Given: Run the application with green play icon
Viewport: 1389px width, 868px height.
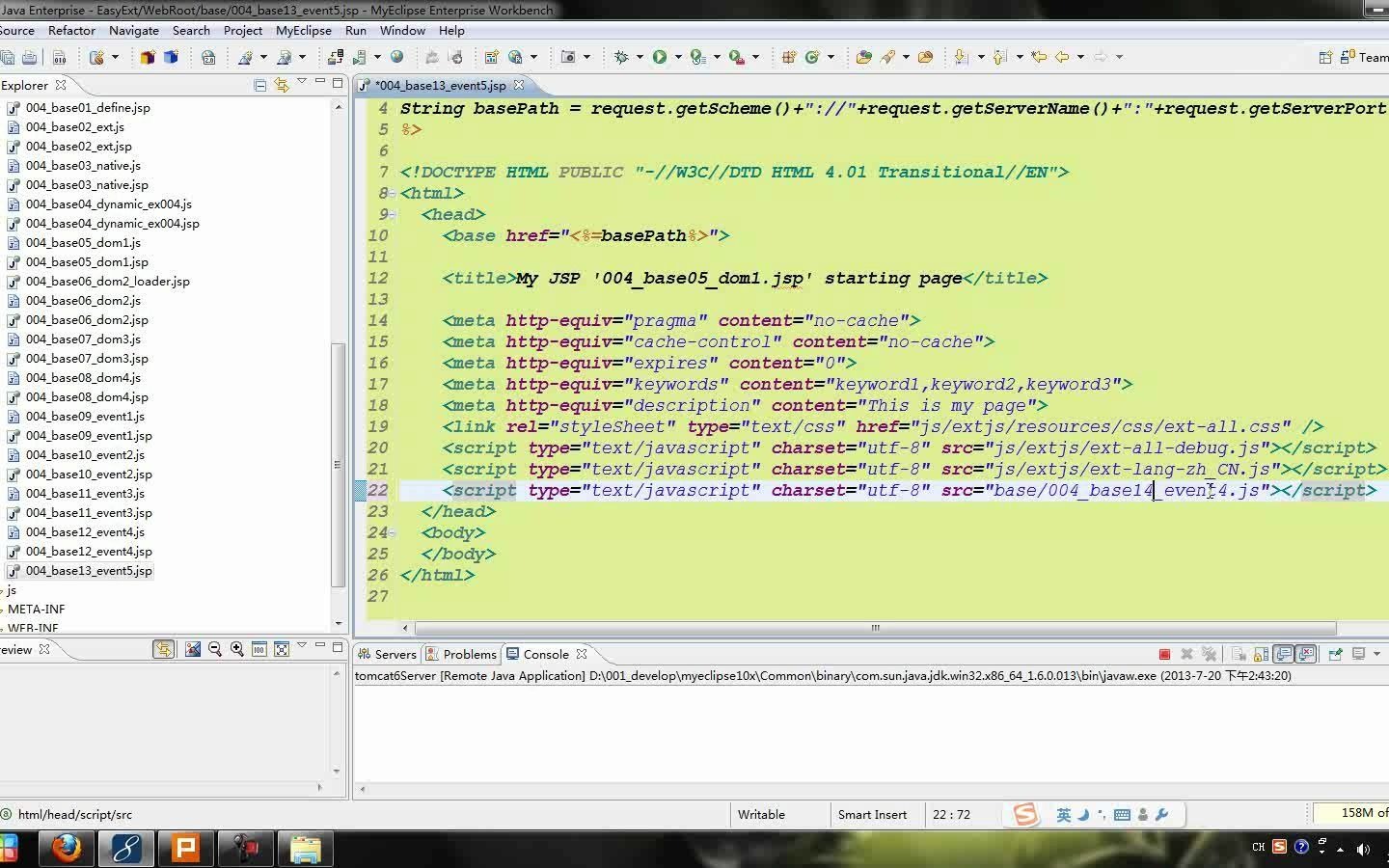Looking at the screenshot, I should click(x=660, y=57).
